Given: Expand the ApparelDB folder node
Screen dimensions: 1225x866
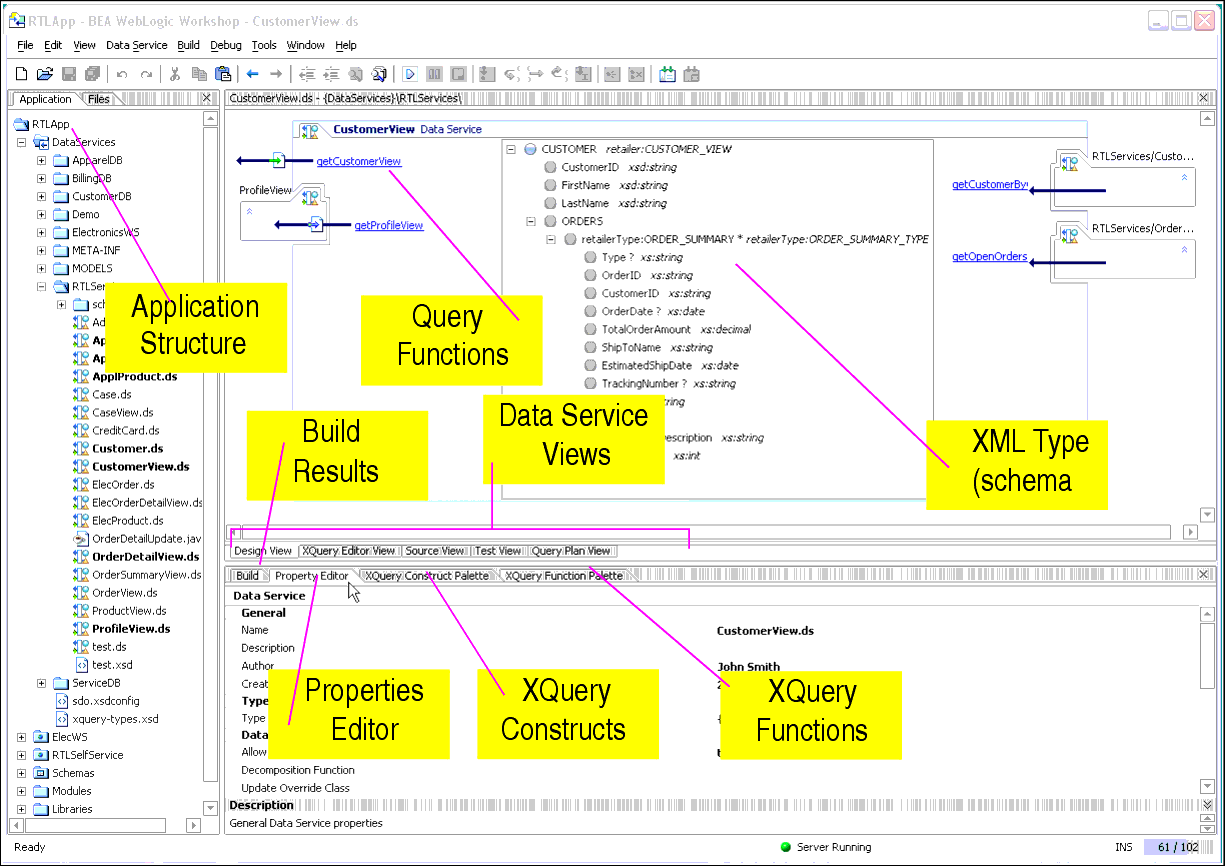Looking at the screenshot, I should pyautogui.click(x=41, y=161).
